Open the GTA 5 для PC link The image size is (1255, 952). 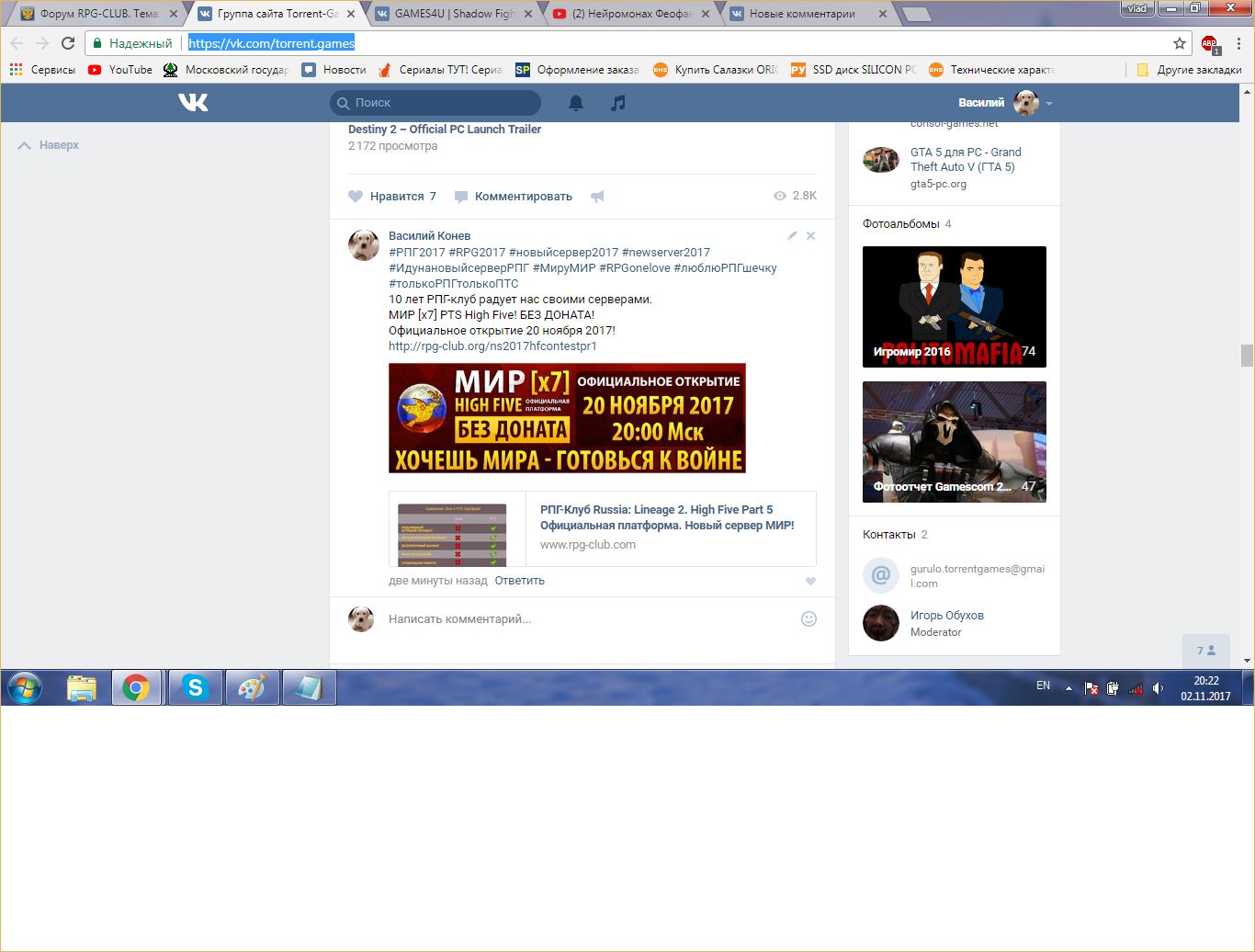[966, 160]
